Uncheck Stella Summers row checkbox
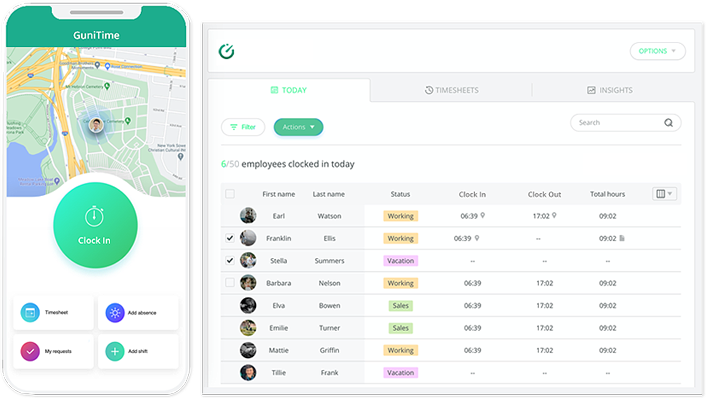Screen dimensions: 706x398 click(230, 260)
